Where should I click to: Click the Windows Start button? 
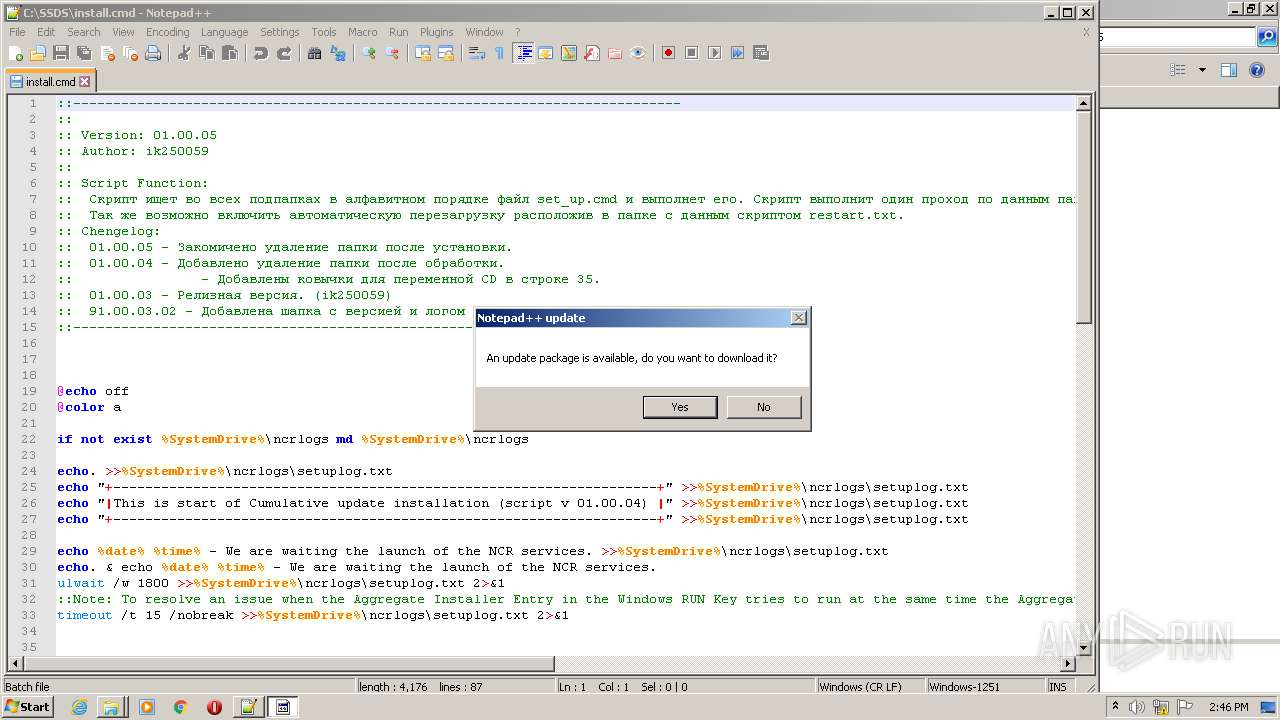click(27, 707)
